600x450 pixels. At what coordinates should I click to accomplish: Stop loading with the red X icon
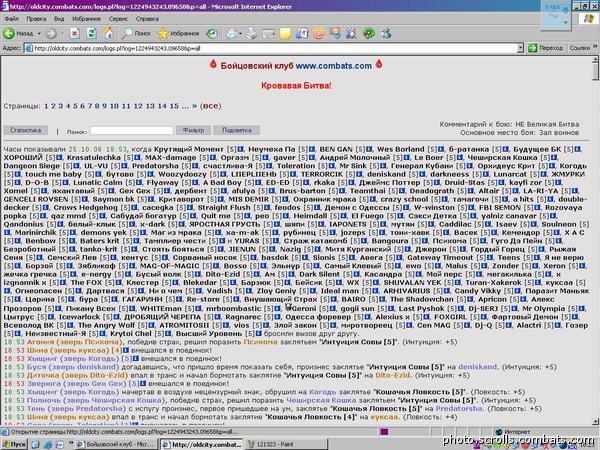click(75, 34)
